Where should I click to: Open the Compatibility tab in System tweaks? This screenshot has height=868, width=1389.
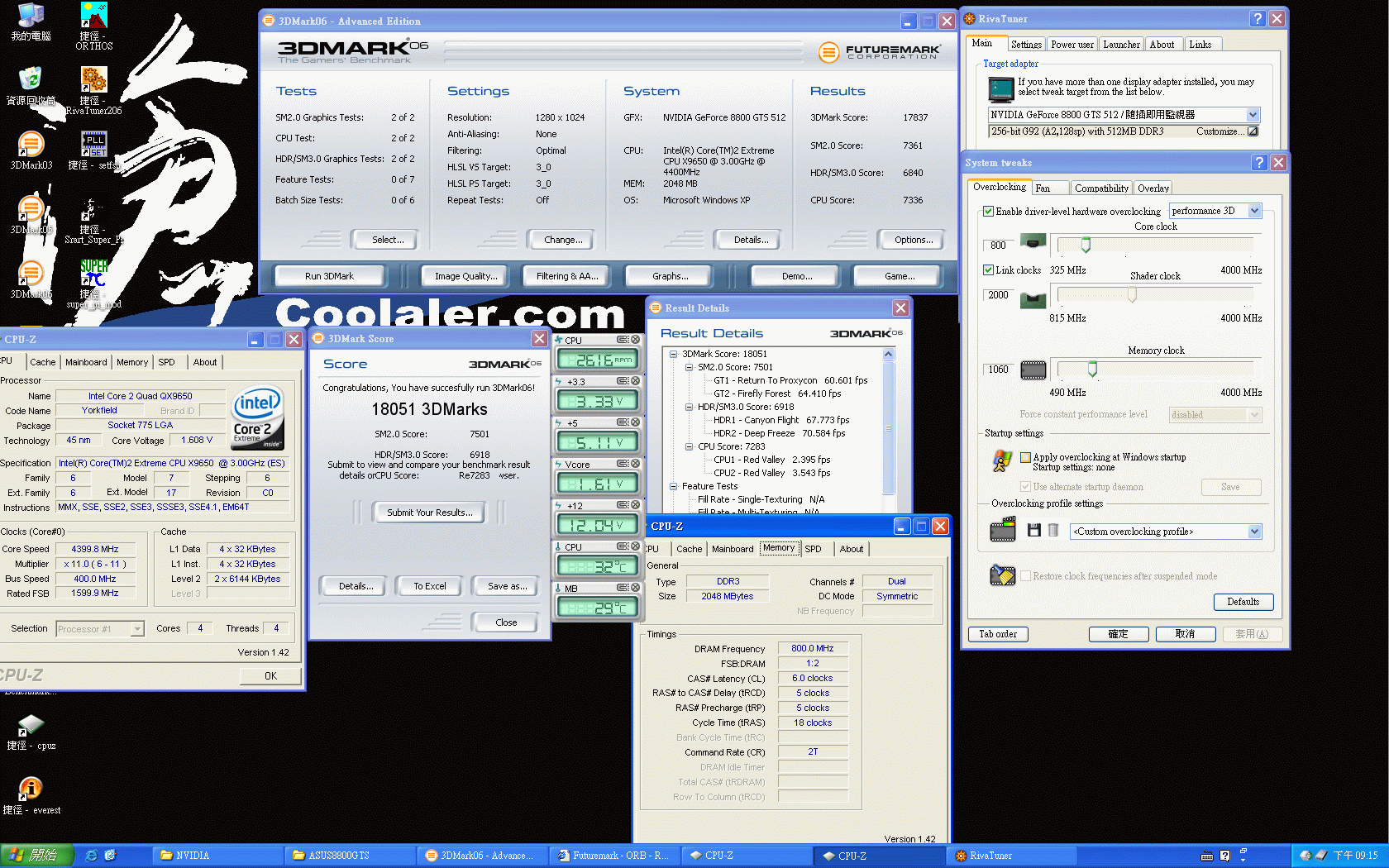1101,188
